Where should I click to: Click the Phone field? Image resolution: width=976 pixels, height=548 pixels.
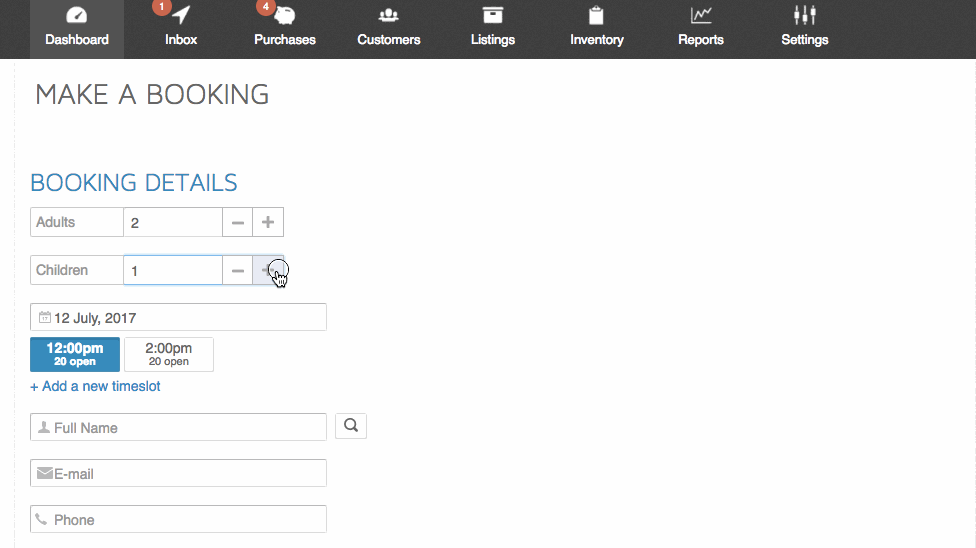(178, 519)
